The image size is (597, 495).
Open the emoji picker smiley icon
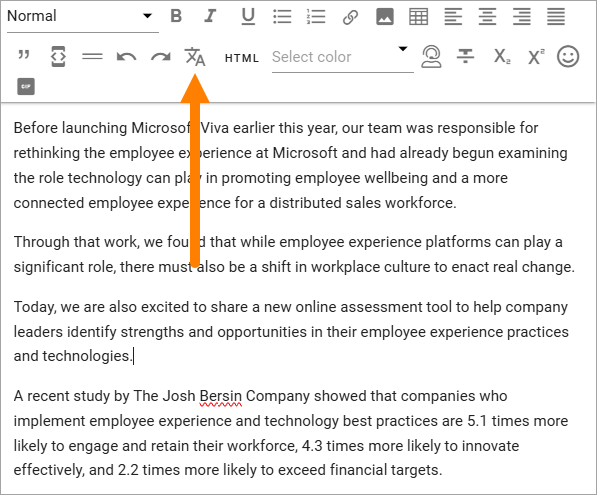pos(568,57)
